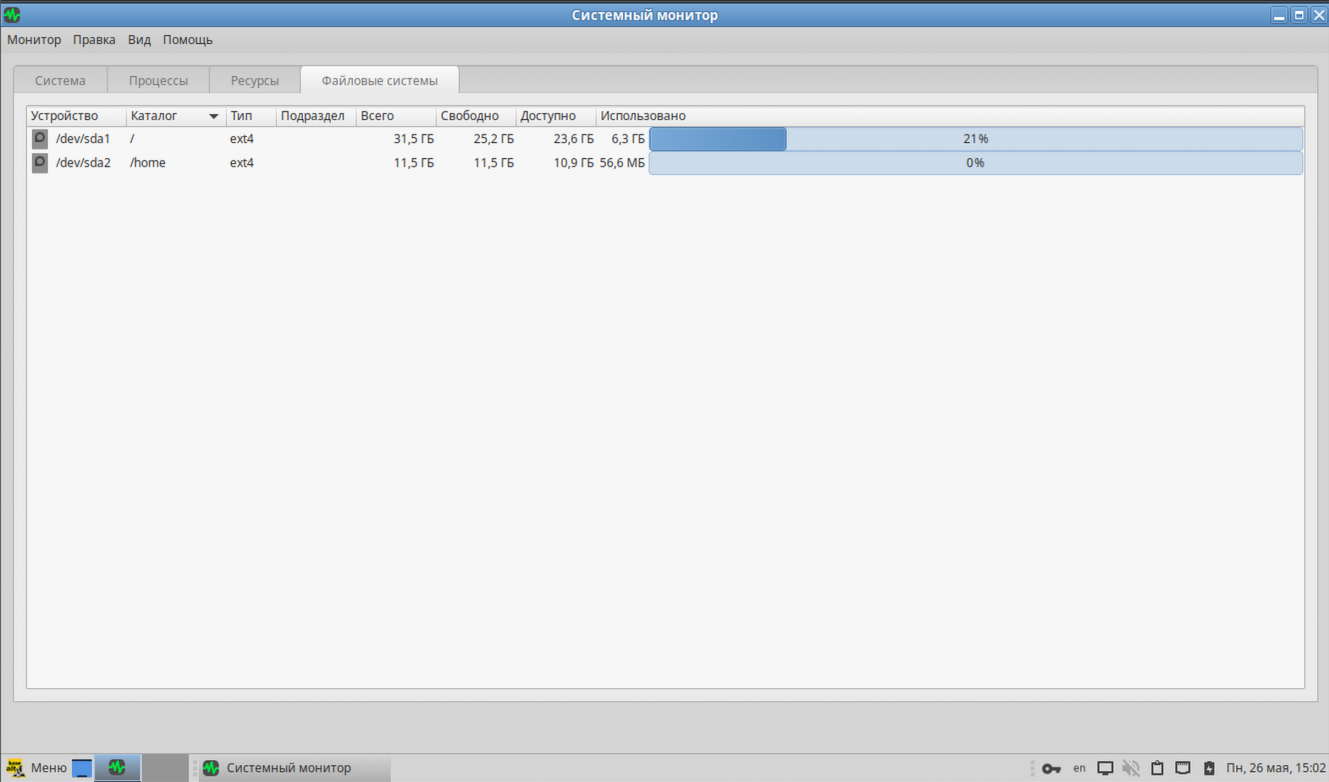Click the title bar monitor app icon

12,15
